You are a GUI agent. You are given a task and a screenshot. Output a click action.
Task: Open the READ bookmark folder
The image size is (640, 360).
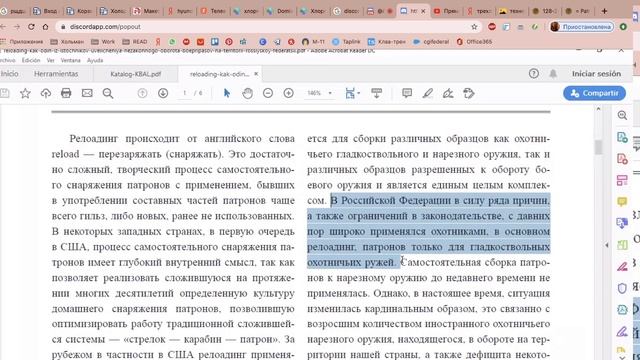(135, 42)
